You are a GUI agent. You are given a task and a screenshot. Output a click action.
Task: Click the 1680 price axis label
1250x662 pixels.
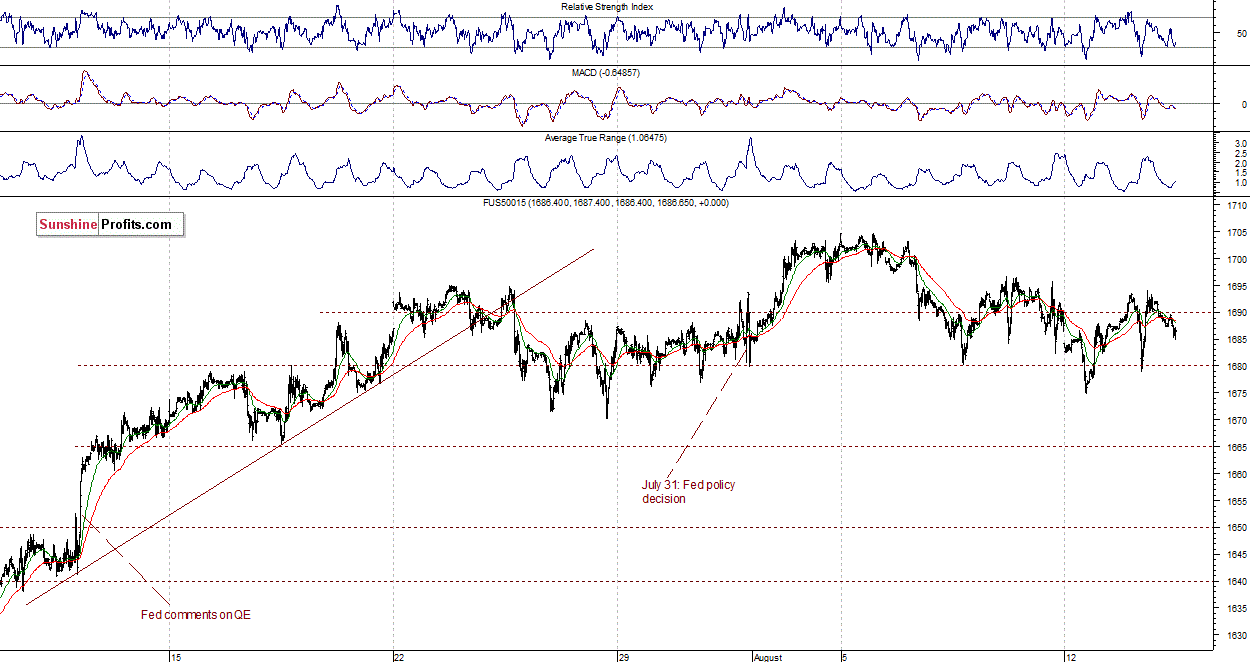(x=1236, y=366)
